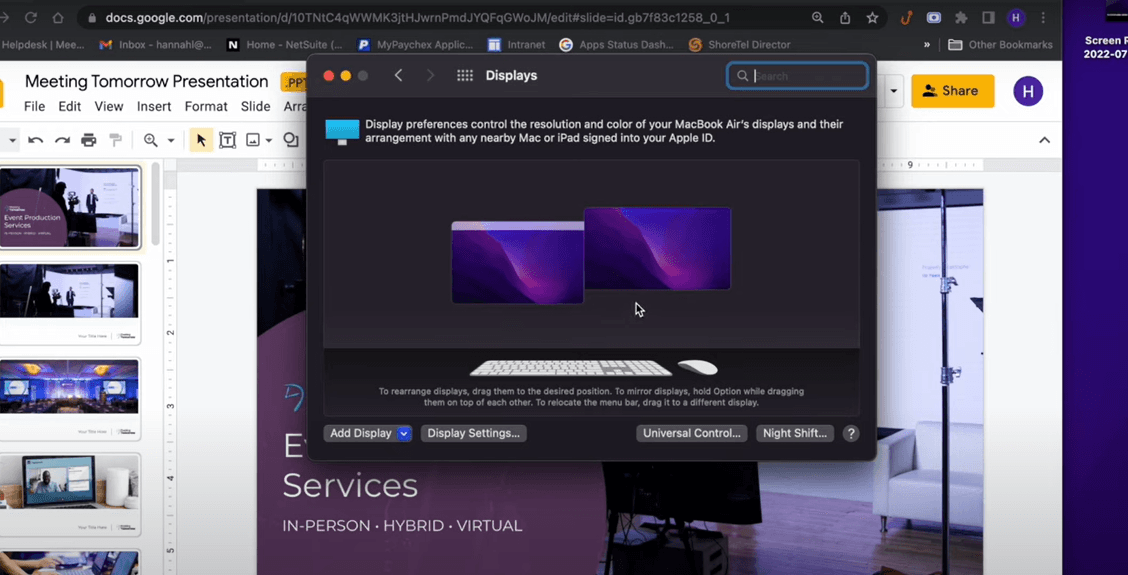Click the Chrome home icon
The image size is (1128, 575).
pos(58,18)
